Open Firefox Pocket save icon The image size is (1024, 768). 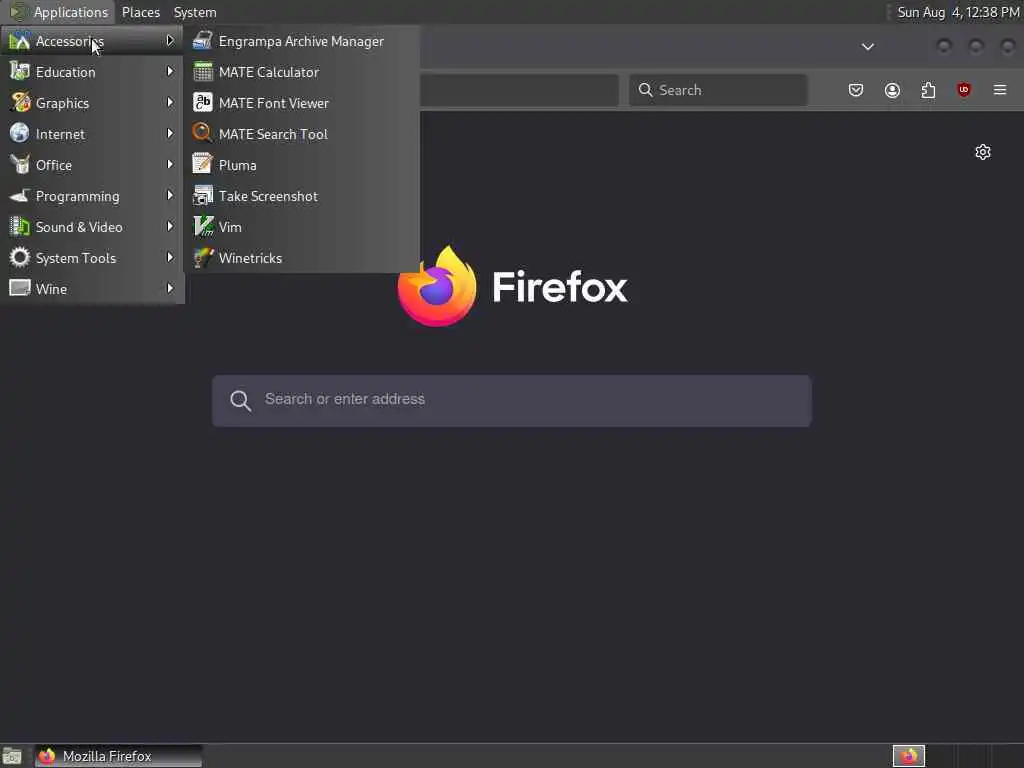[856, 90]
